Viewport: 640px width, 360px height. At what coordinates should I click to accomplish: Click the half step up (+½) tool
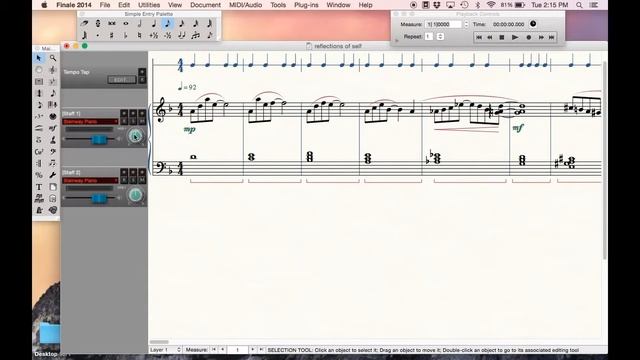(x=153, y=36)
